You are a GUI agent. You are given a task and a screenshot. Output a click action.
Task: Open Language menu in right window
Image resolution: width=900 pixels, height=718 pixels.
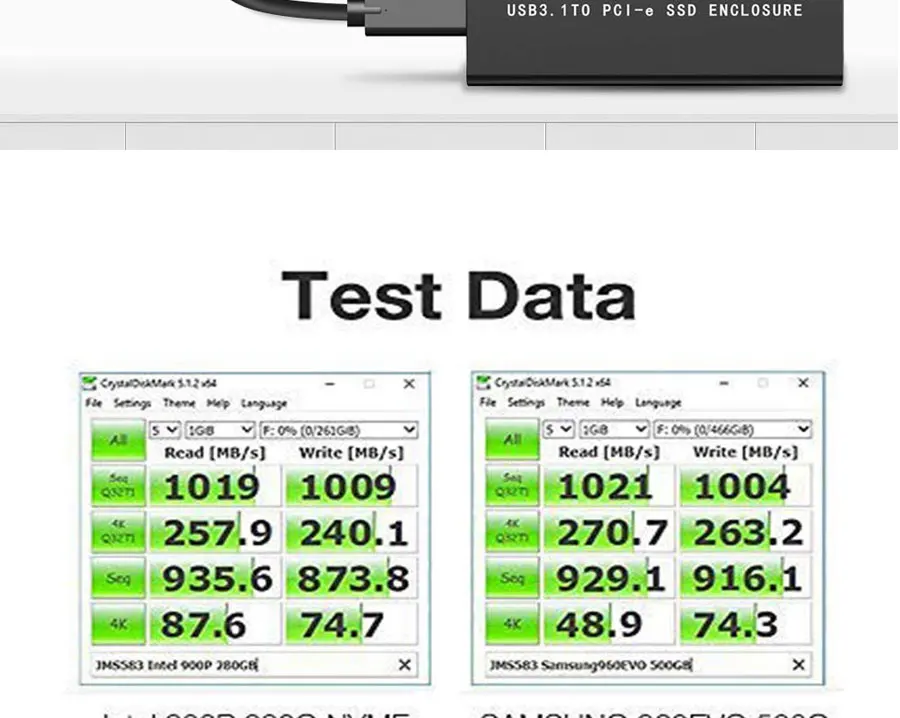coord(658,402)
